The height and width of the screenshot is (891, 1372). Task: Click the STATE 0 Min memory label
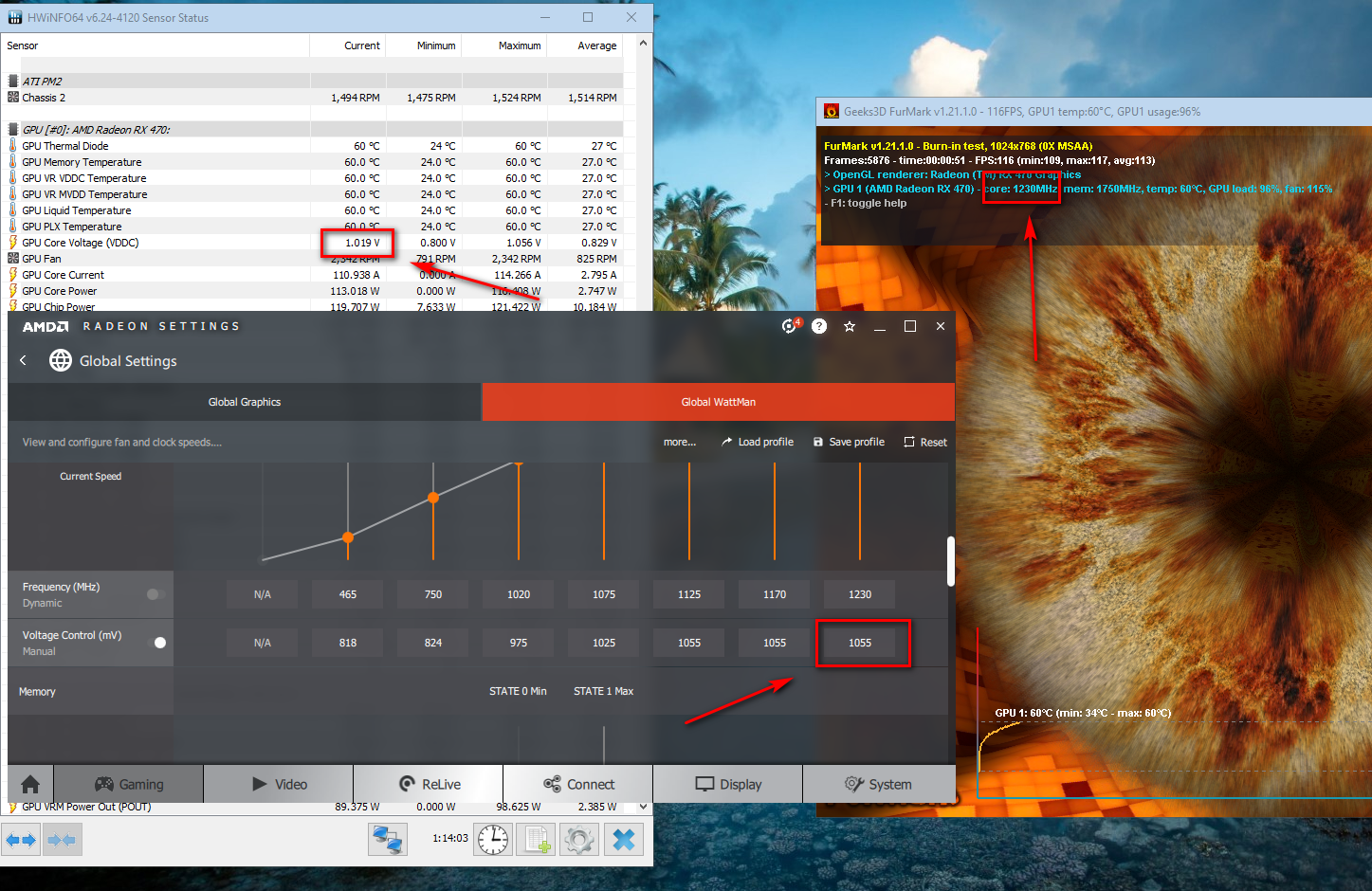[x=518, y=691]
